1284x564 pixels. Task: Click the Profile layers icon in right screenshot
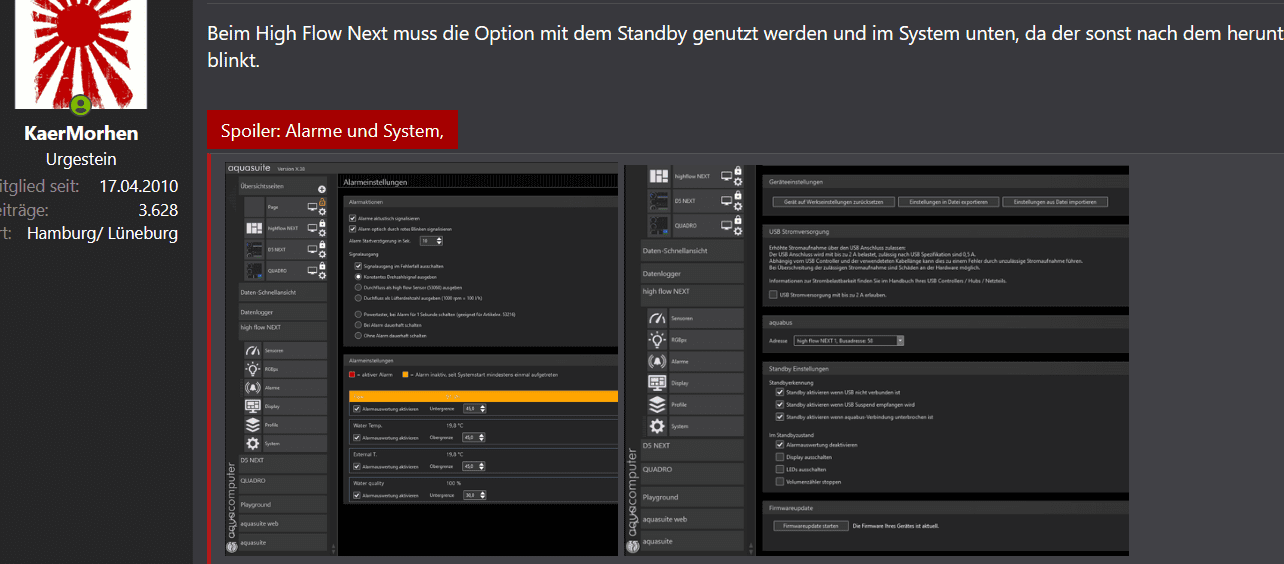tap(657, 405)
